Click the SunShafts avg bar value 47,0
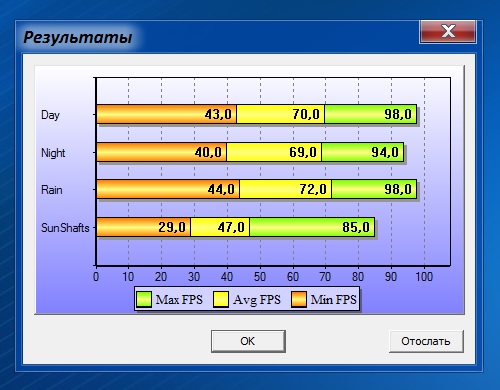Viewport: 500px width, 390px height. pos(231,227)
